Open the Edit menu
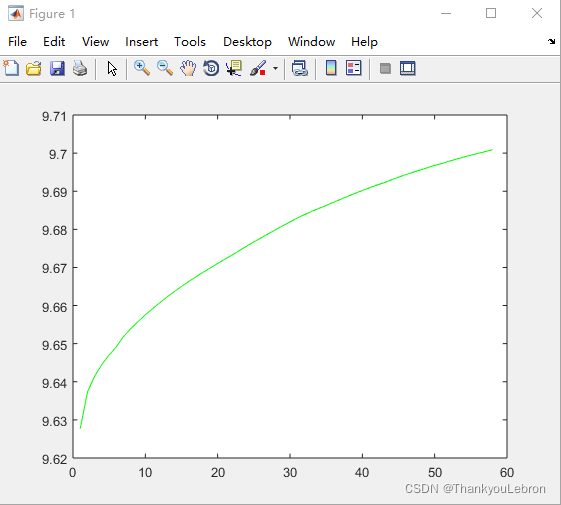Screen dimensions: 561x505 click(x=54, y=42)
